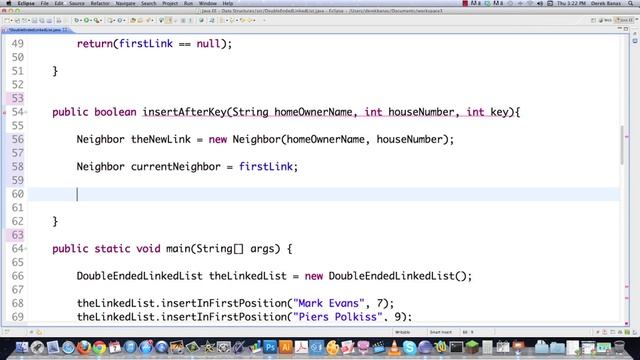The image size is (640, 360).
Task: Open VLC from the dock
Action: tap(394, 347)
